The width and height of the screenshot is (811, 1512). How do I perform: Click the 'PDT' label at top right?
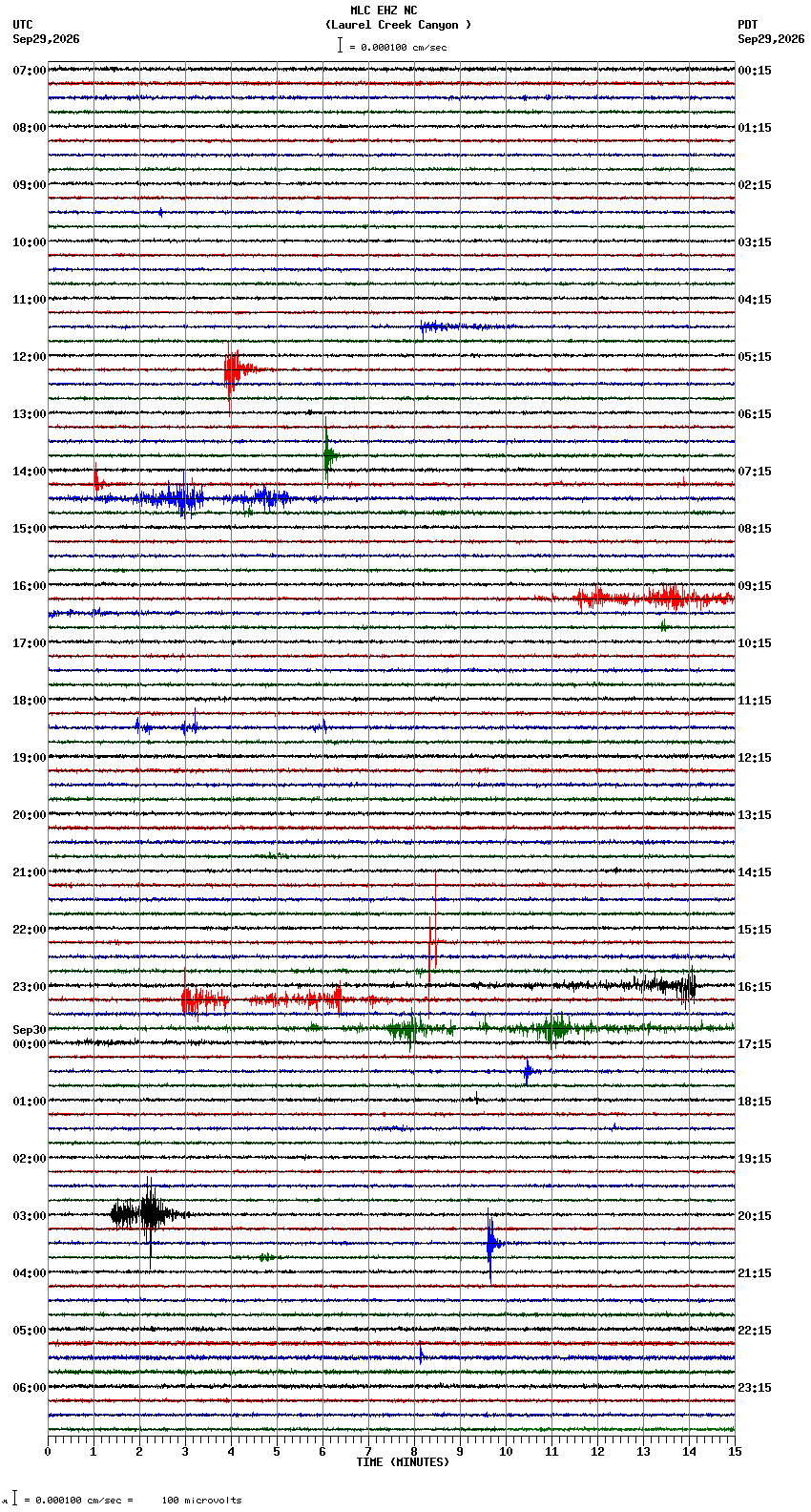(x=747, y=25)
